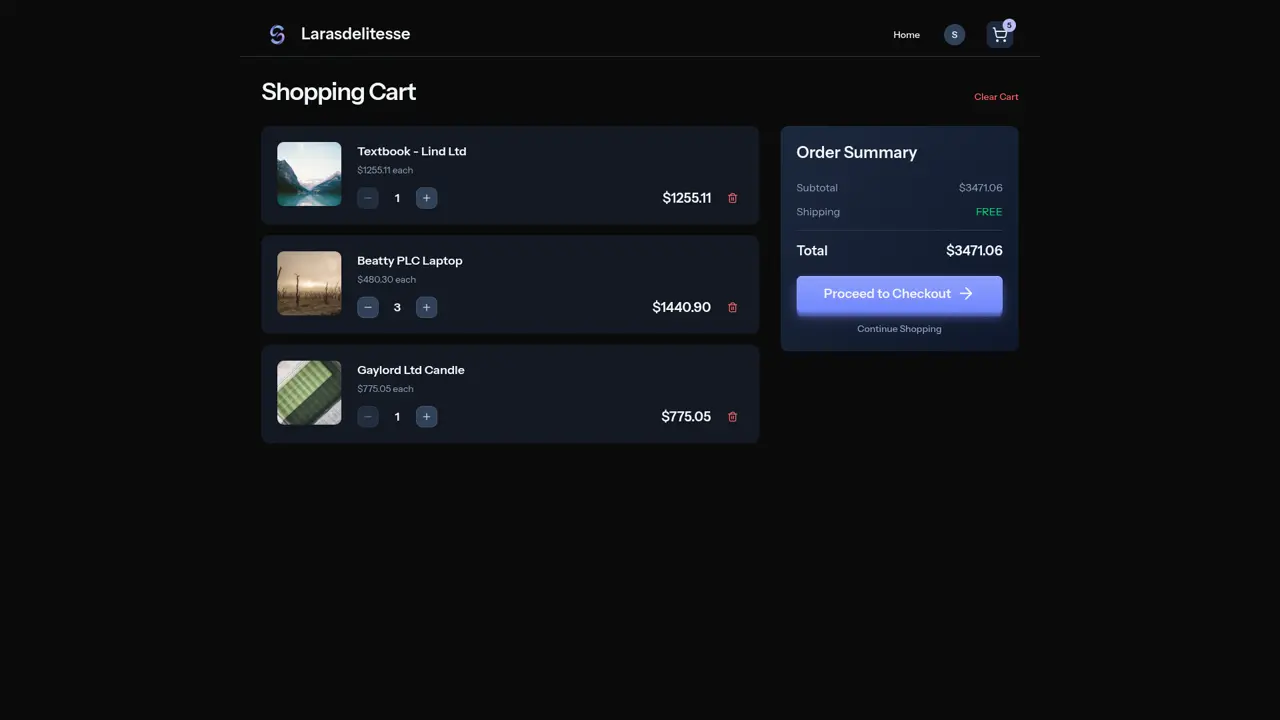Viewport: 1280px width, 720px height.
Task: Delete Gaylord Ltd Candle from cart
Action: pyautogui.click(x=732, y=417)
